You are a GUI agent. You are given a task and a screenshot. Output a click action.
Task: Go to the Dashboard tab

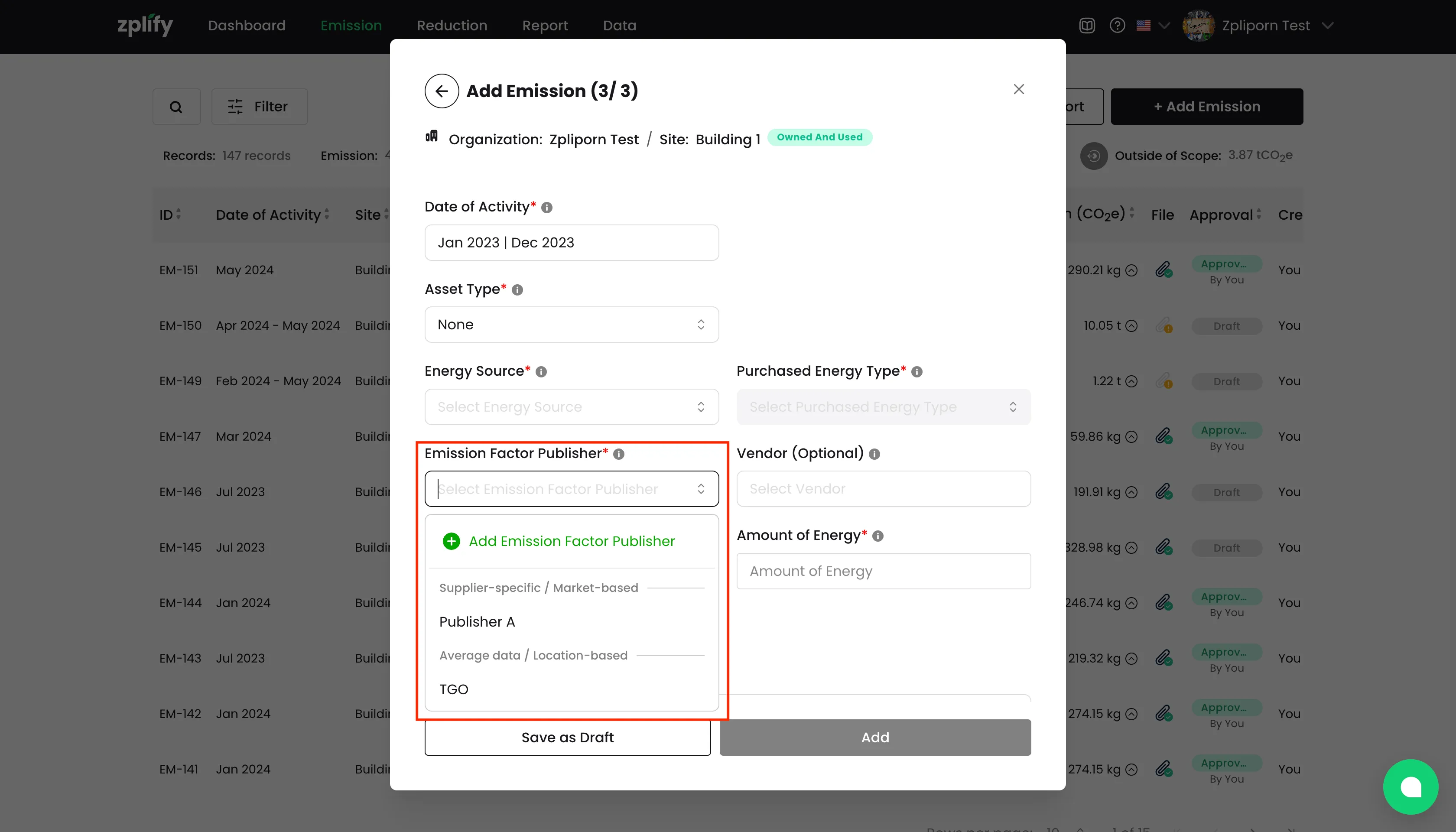tap(246, 26)
